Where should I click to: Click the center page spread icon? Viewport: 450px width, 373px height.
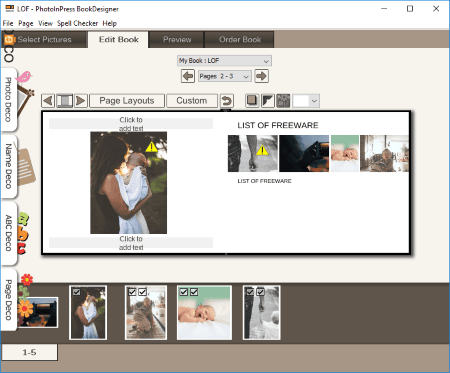click(x=65, y=101)
